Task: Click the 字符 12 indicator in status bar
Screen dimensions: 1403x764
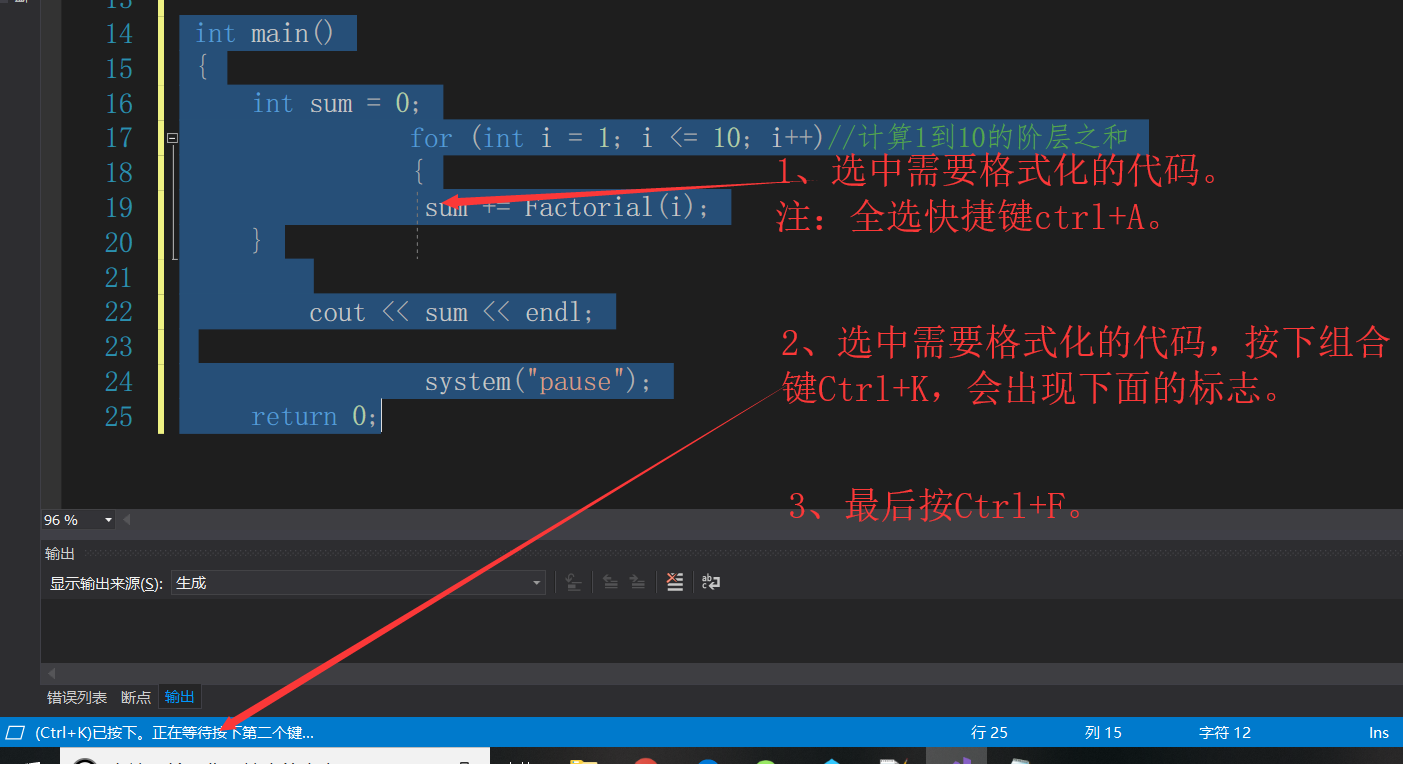Action: click(1225, 732)
